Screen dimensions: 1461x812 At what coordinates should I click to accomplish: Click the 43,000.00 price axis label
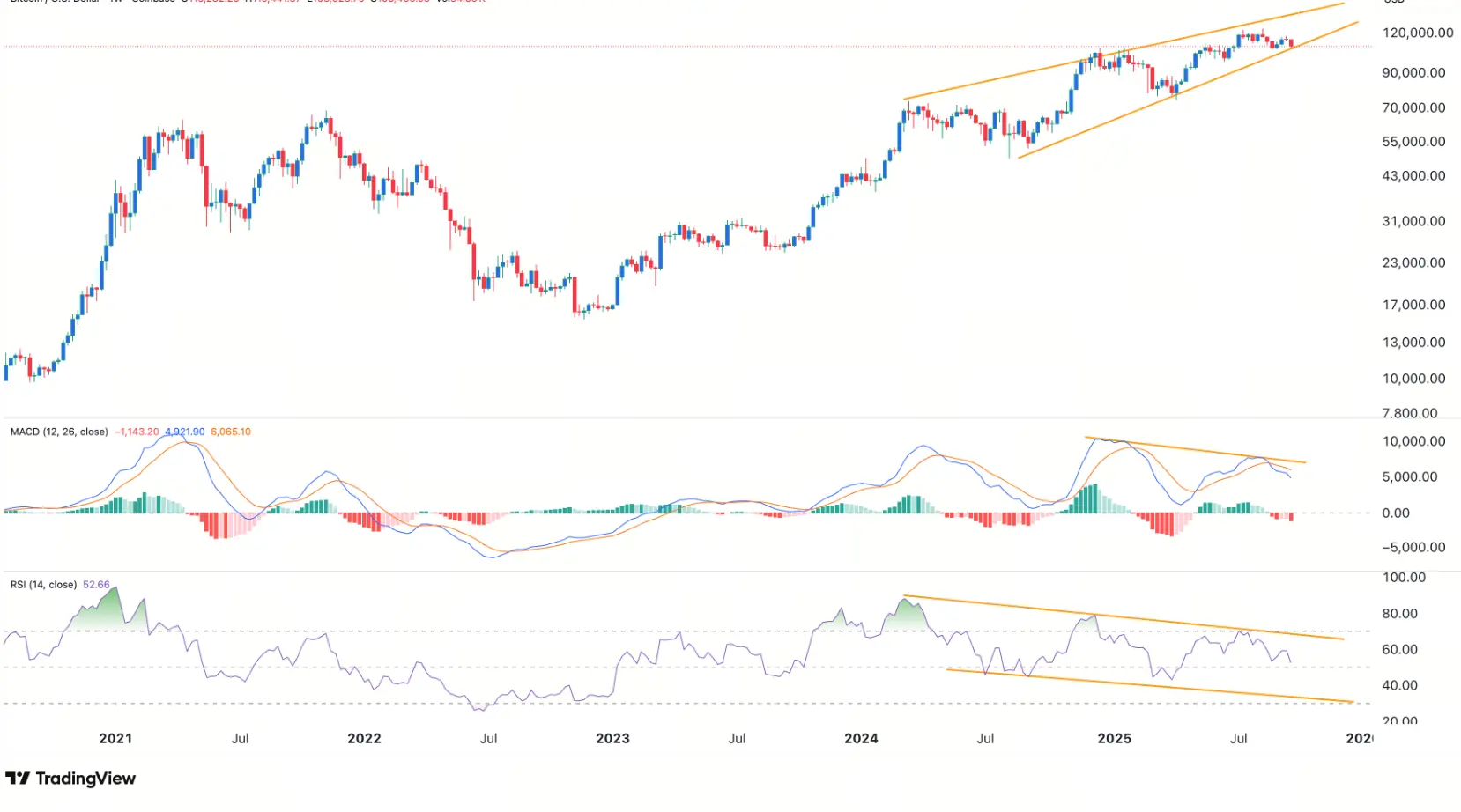(x=1413, y=175)
